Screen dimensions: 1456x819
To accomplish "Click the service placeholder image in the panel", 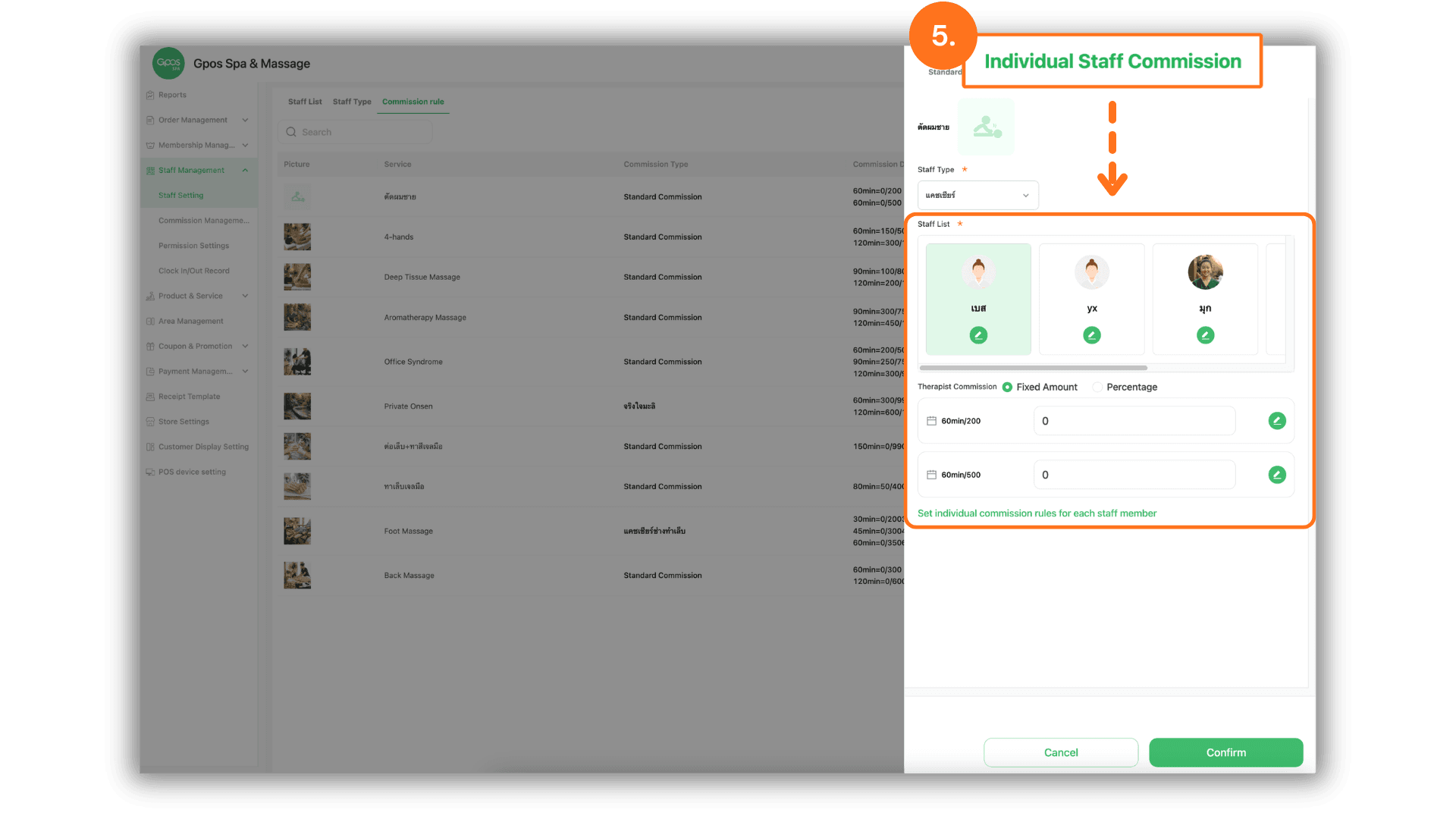I will pyautogui.click(x=986, y=127).
